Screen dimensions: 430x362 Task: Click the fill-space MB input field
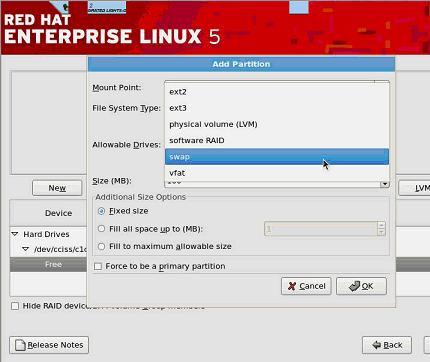[321, 229]
